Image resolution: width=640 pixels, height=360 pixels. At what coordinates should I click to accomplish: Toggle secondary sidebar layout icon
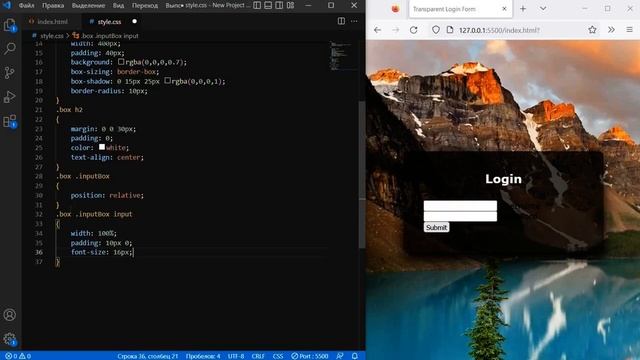pos(279,5)
